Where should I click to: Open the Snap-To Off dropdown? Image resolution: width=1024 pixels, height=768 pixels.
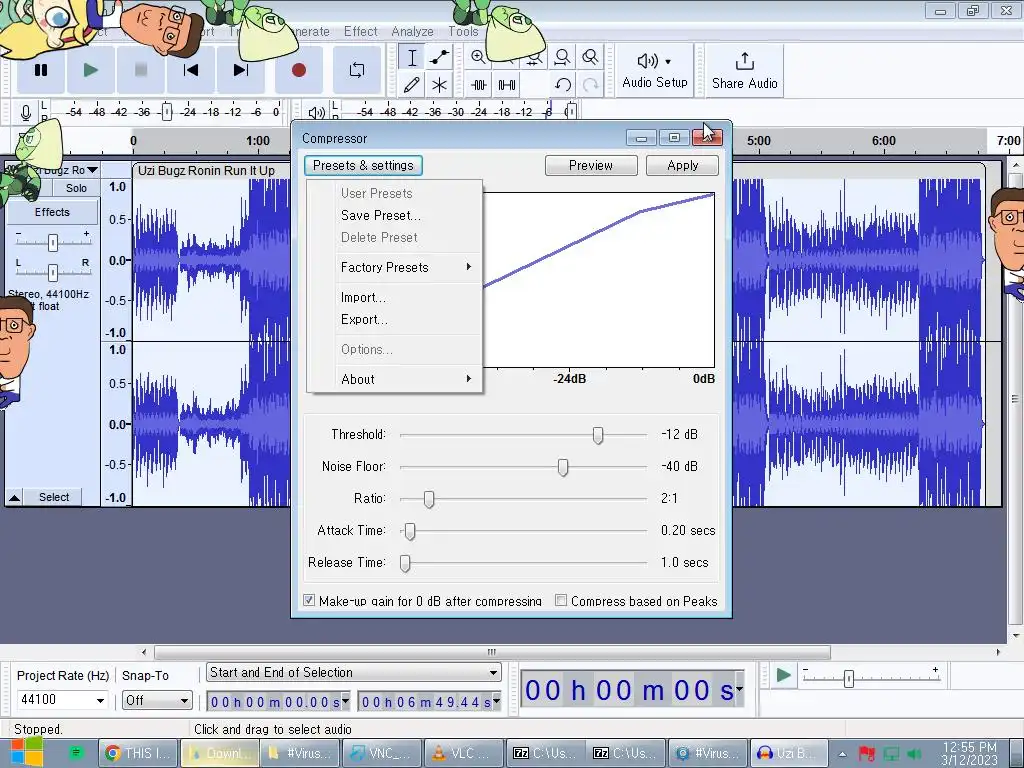click(157, 700)
